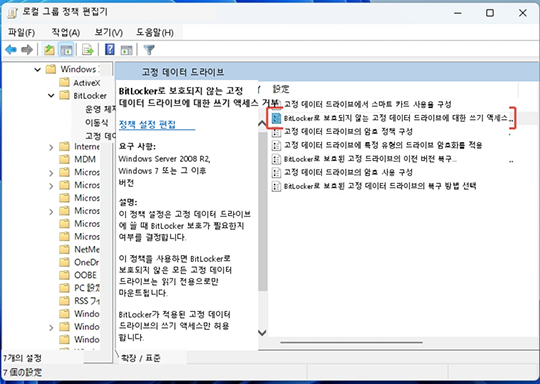Click the MDM folder icon
This screenshot has width=540, height=384.
coord(64,159)
